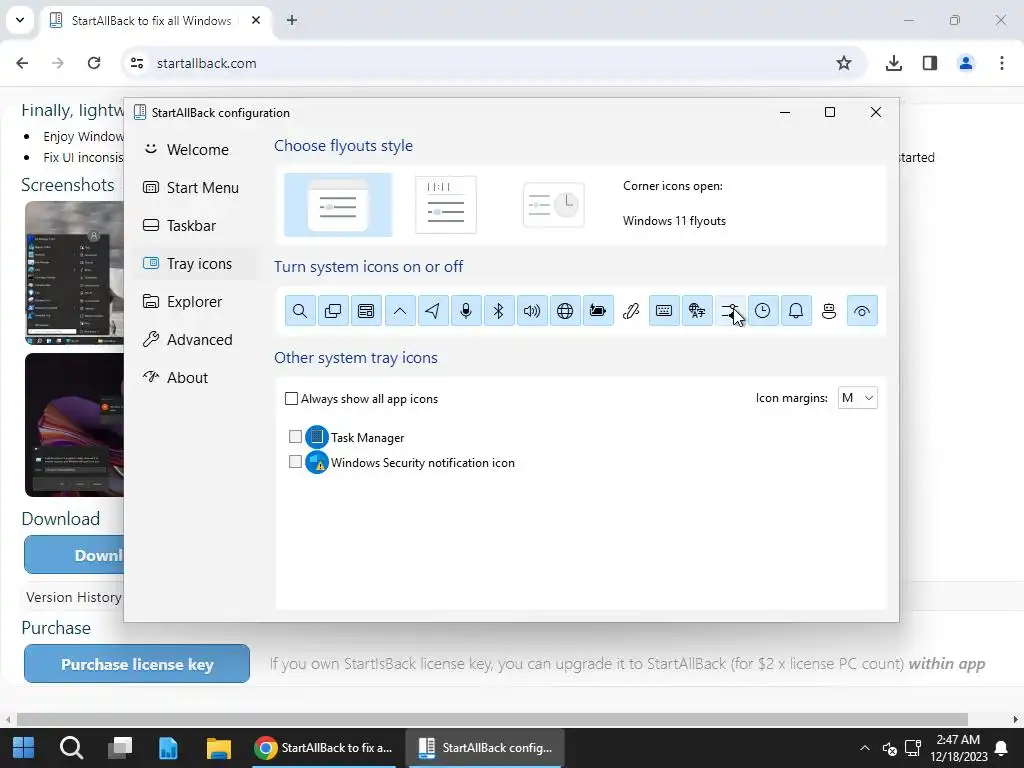Check Windows Security notification icon box
Screen dimensions: 1024x768
295,462
